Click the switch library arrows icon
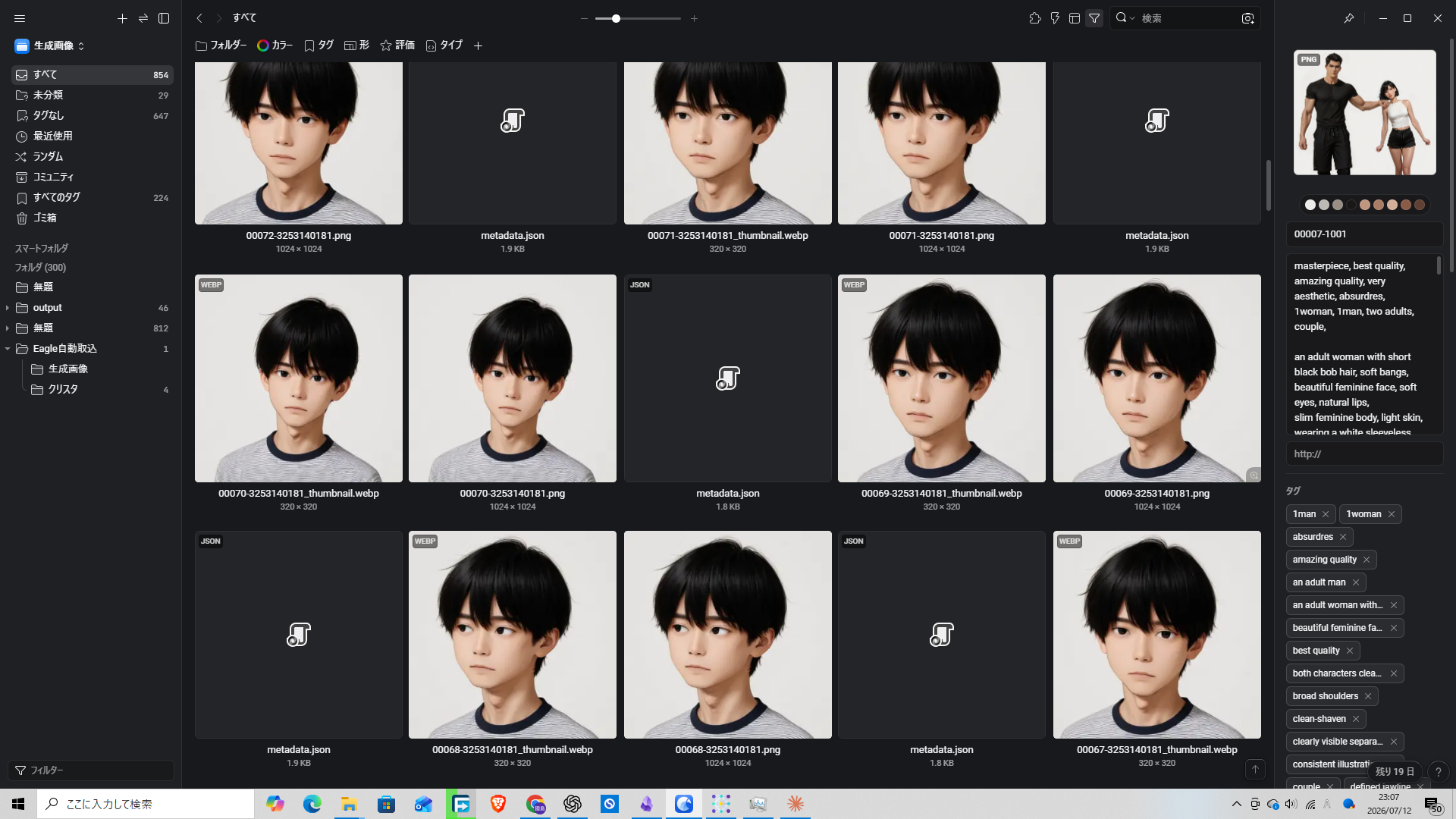1456x819 pixels. click(143, 18)
